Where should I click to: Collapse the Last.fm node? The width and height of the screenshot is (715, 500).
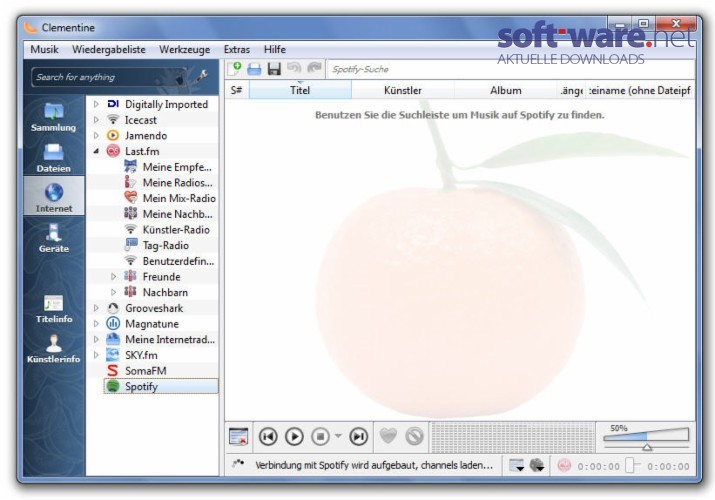point(96,151)
